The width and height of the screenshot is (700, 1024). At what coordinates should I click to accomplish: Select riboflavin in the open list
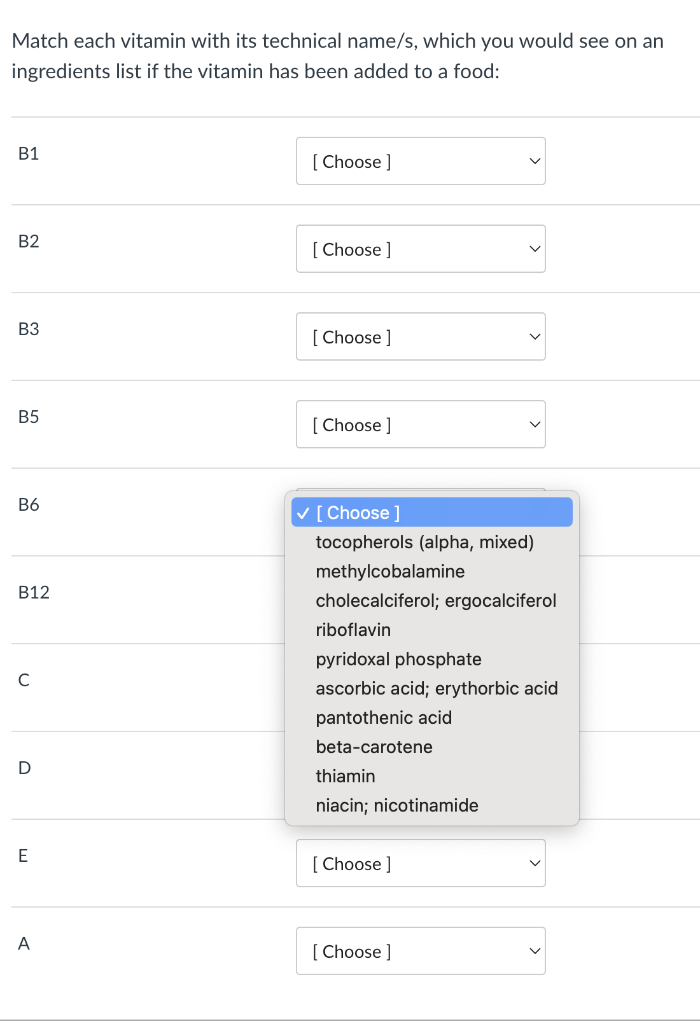click(x=353, y=630)
